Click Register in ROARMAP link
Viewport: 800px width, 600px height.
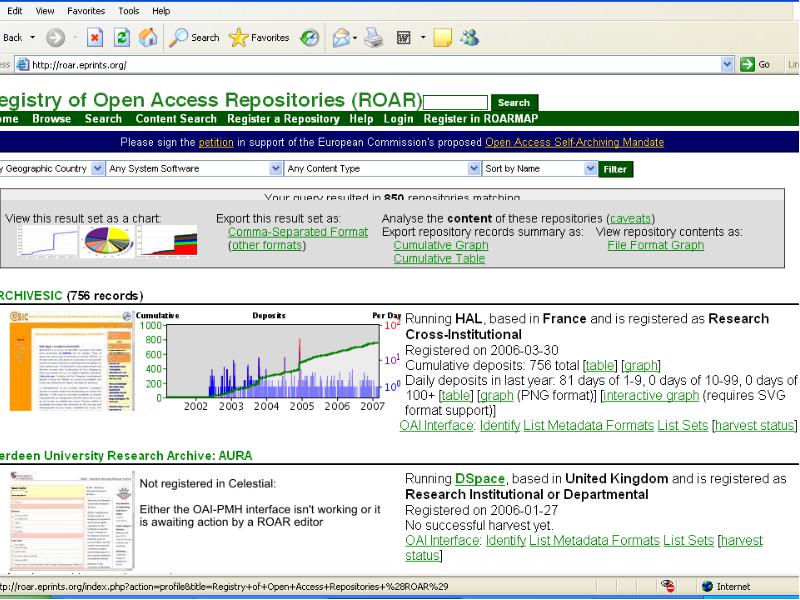pos(481,118)
